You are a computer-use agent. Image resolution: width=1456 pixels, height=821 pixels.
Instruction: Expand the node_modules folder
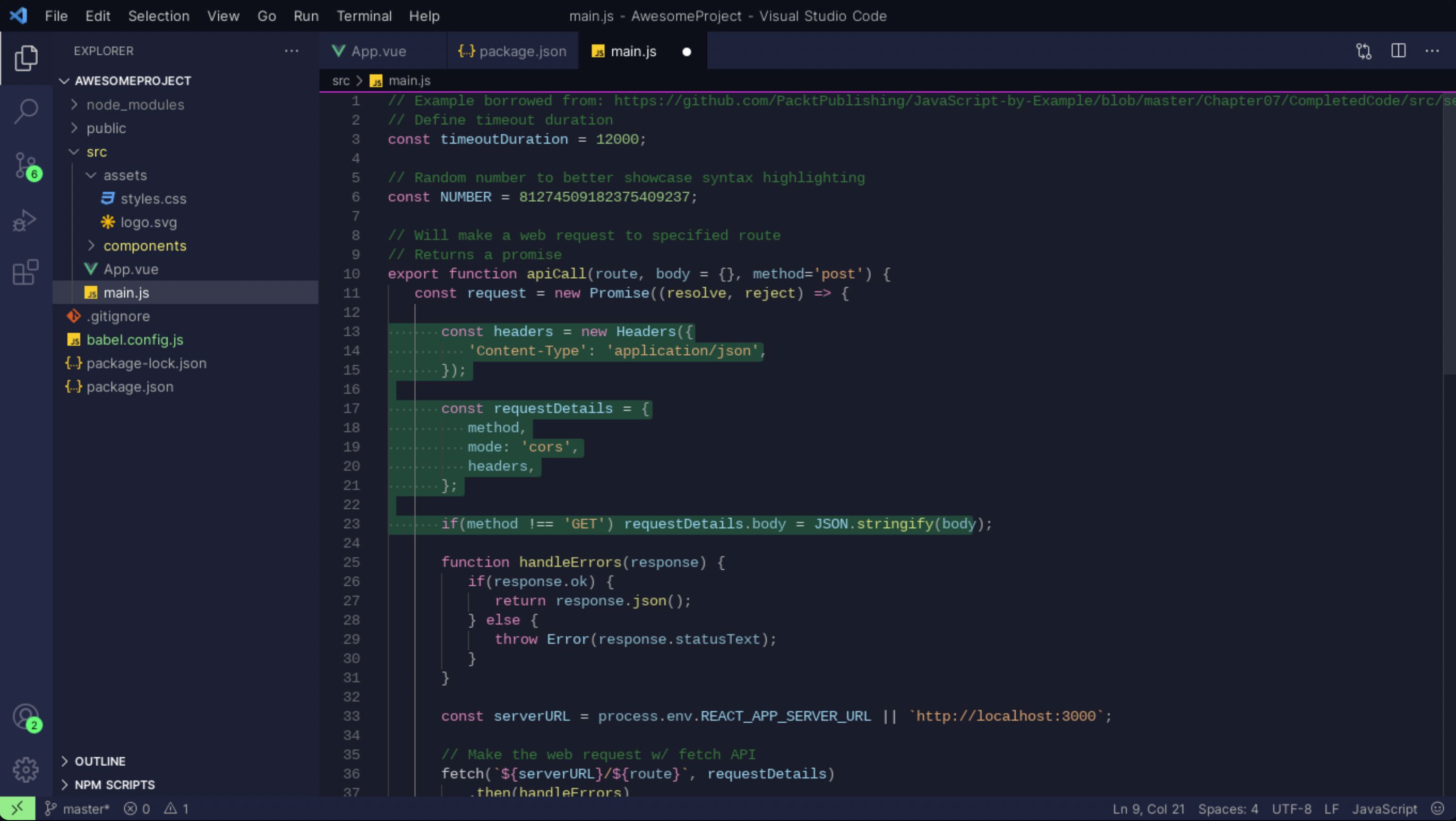click(x=135, y=104)
